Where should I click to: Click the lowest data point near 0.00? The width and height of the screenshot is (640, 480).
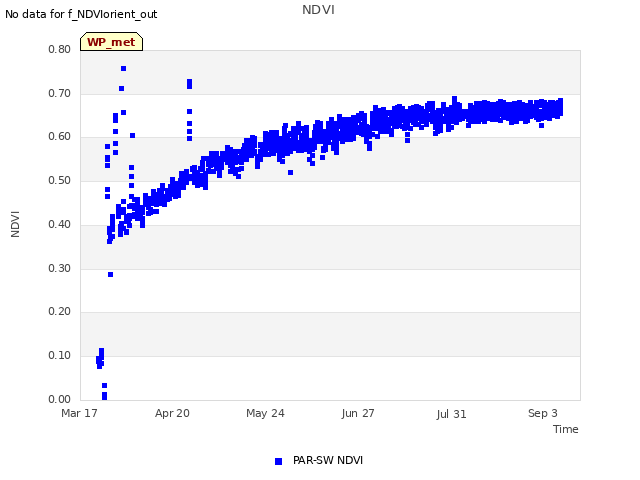(x=104, y=396)
